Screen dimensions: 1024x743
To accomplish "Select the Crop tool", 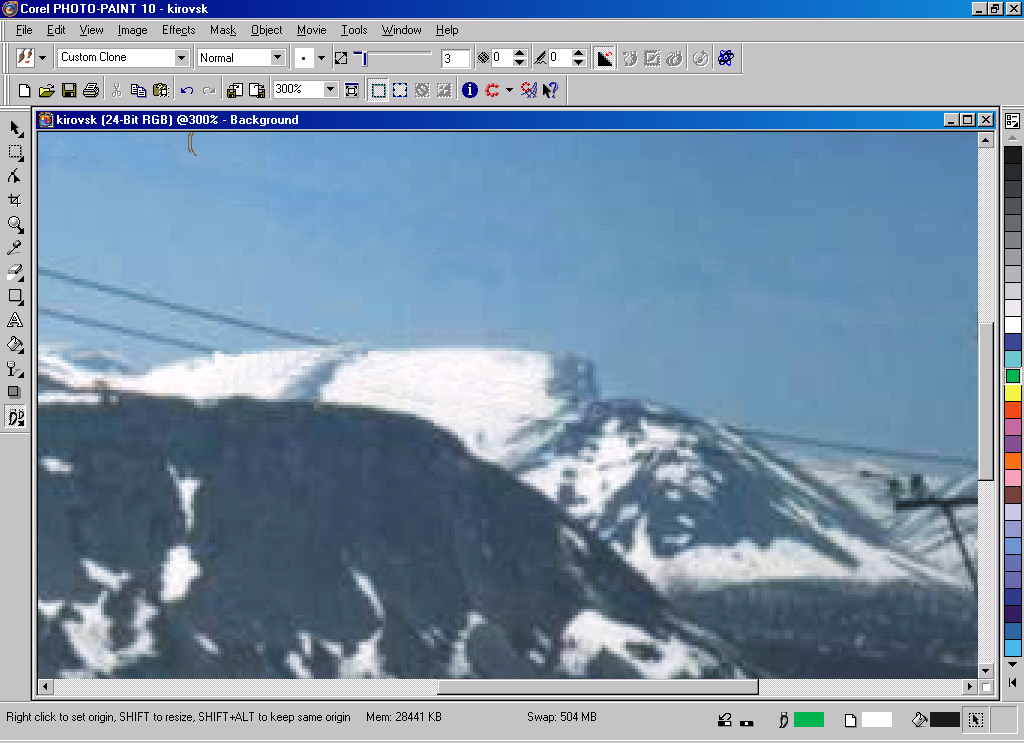I will click(x=16, y=200).
